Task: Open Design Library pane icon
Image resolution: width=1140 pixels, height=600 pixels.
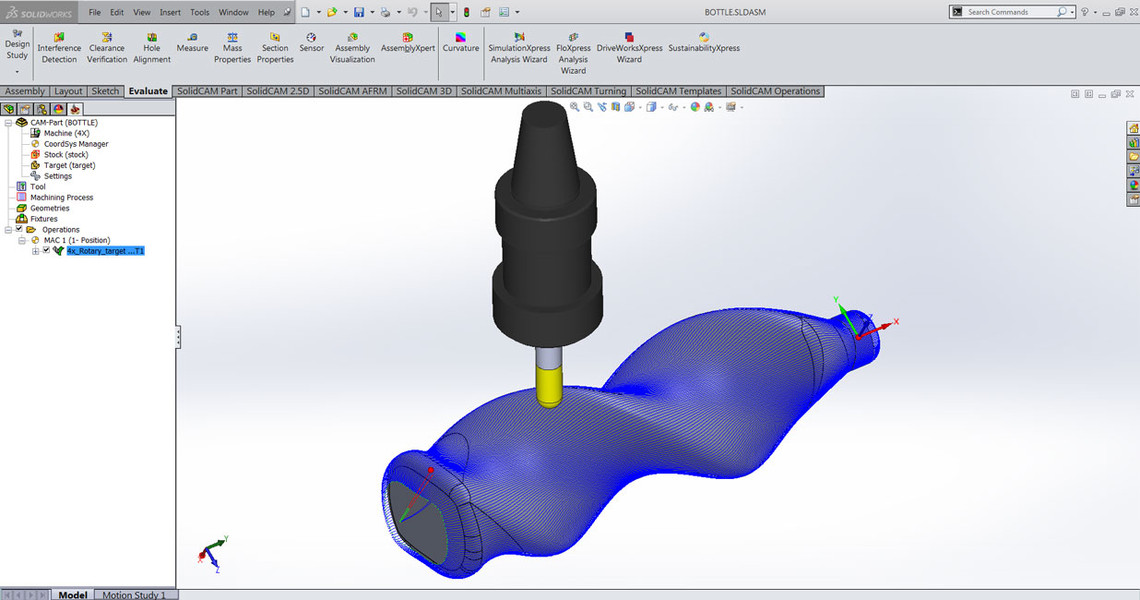Action: [x=1133, y=143]
